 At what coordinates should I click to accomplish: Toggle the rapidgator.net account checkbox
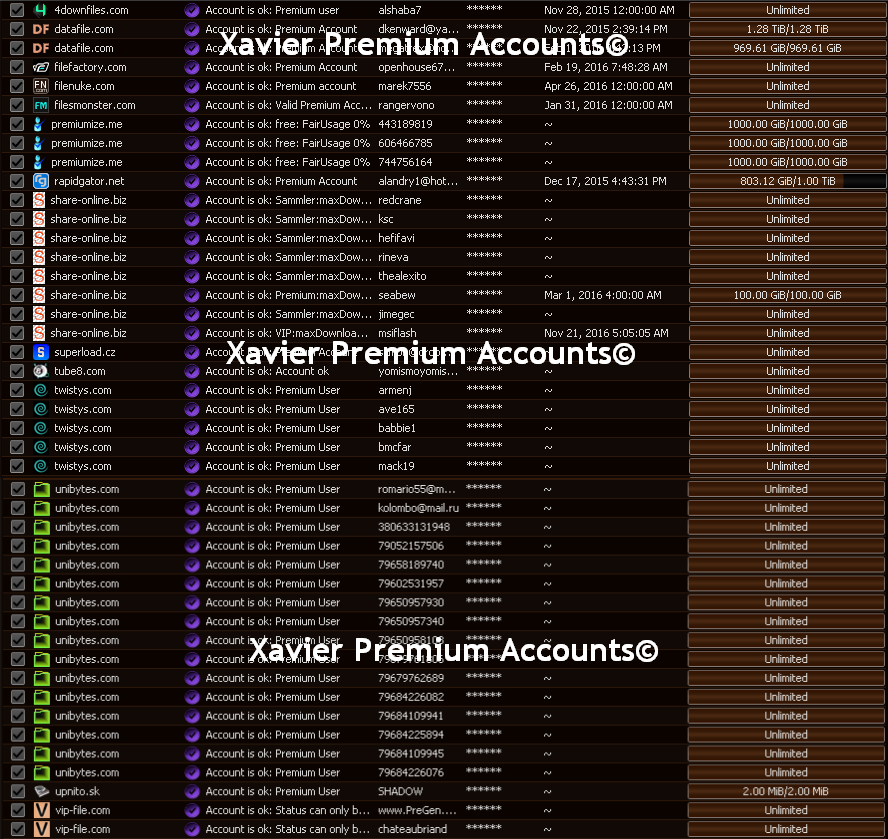(x=17, y=181)
